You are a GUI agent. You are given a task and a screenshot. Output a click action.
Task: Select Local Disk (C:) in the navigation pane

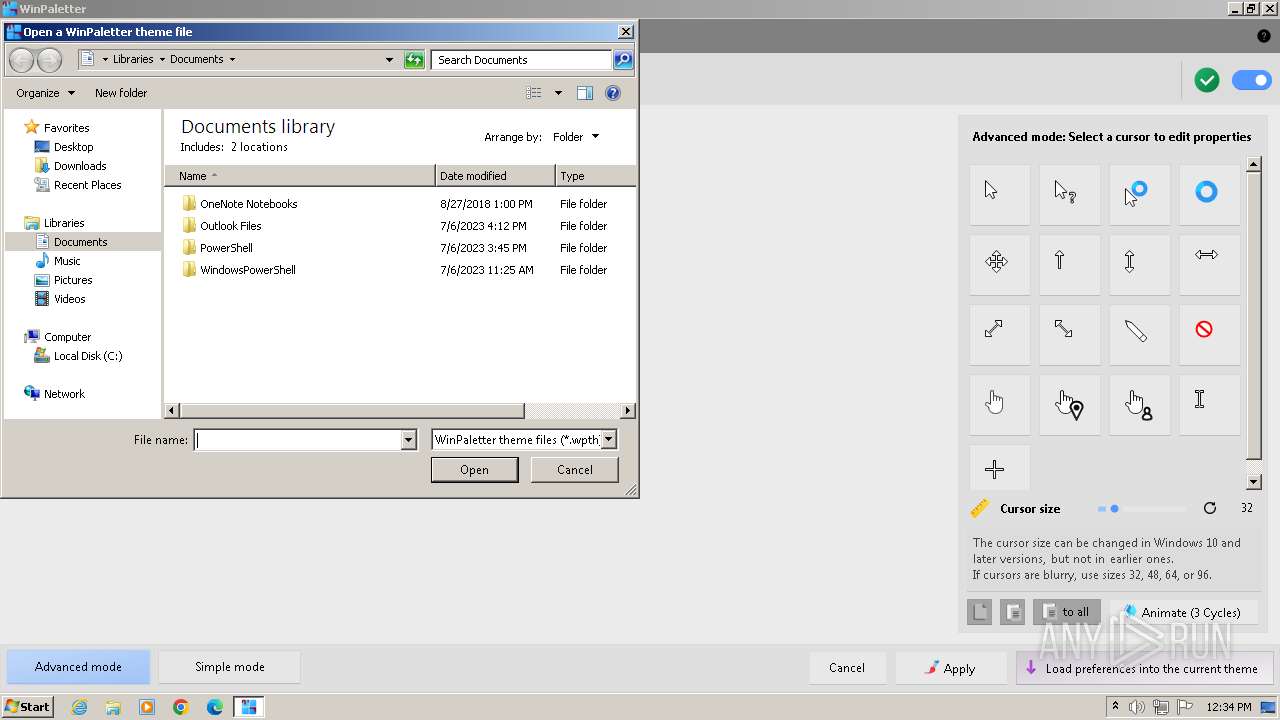click(x=88, y=356)
